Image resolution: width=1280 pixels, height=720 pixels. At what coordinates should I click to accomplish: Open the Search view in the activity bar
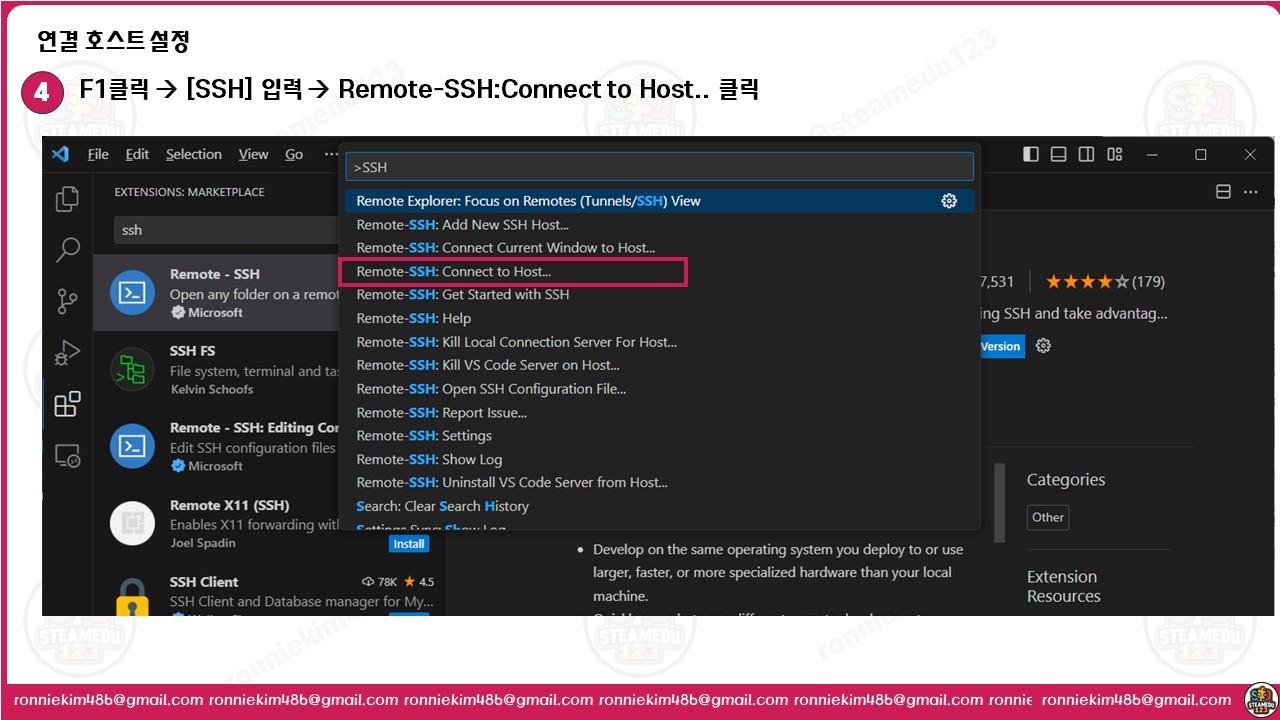click(68, 249)
